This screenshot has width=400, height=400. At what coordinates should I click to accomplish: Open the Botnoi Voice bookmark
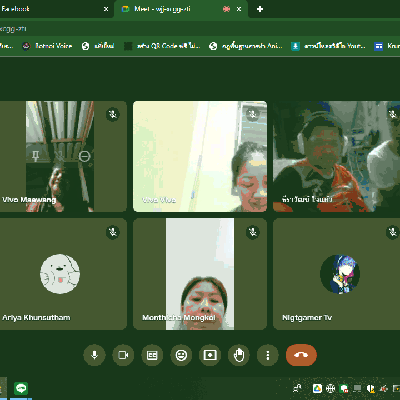[x=47, y=46]
